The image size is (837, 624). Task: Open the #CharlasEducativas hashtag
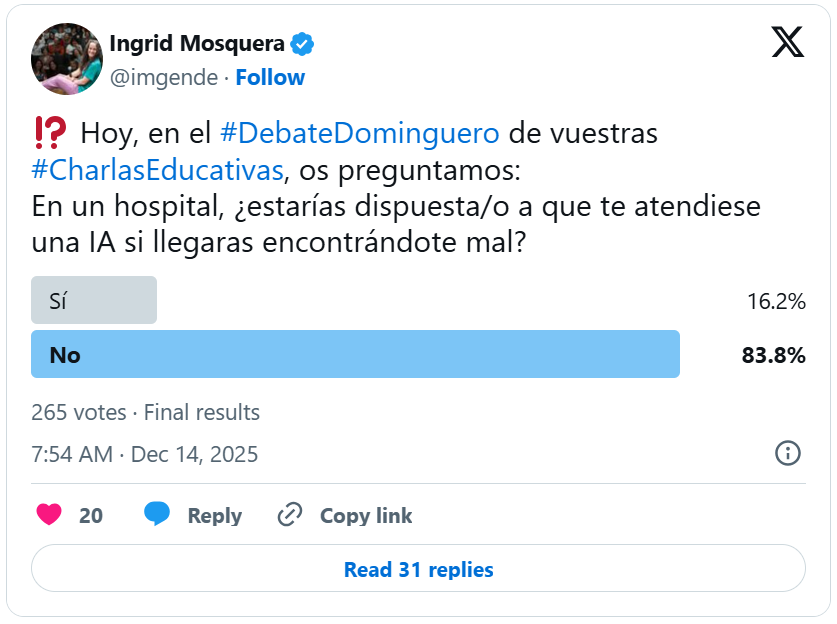(x=157, y=169)
